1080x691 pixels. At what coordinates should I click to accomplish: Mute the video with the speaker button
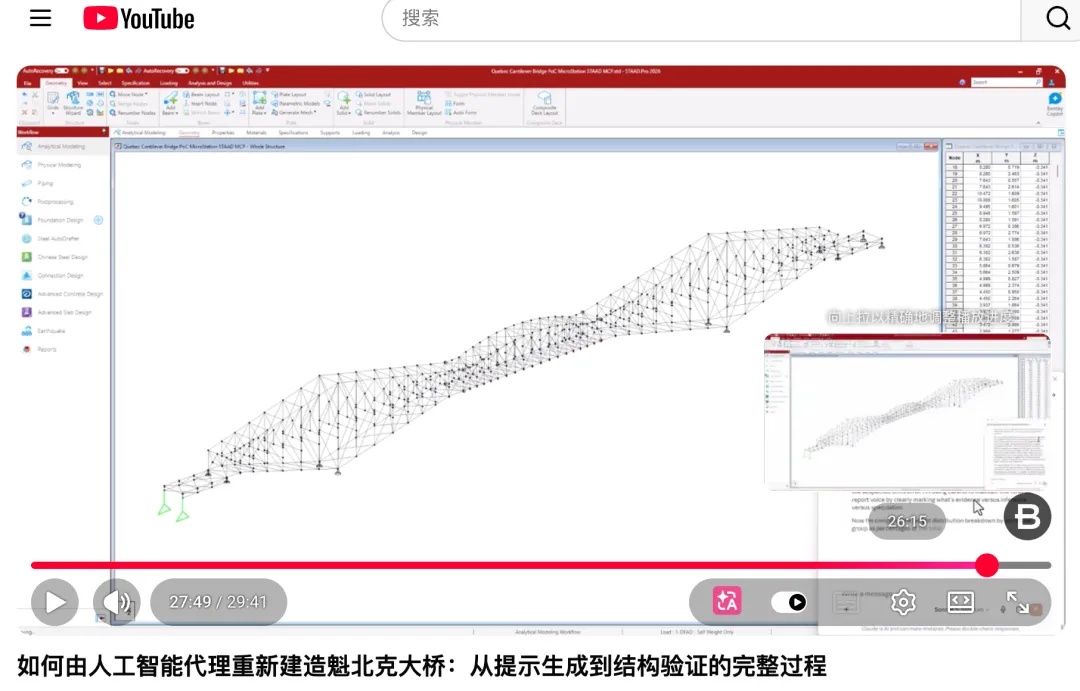[117, 602]
